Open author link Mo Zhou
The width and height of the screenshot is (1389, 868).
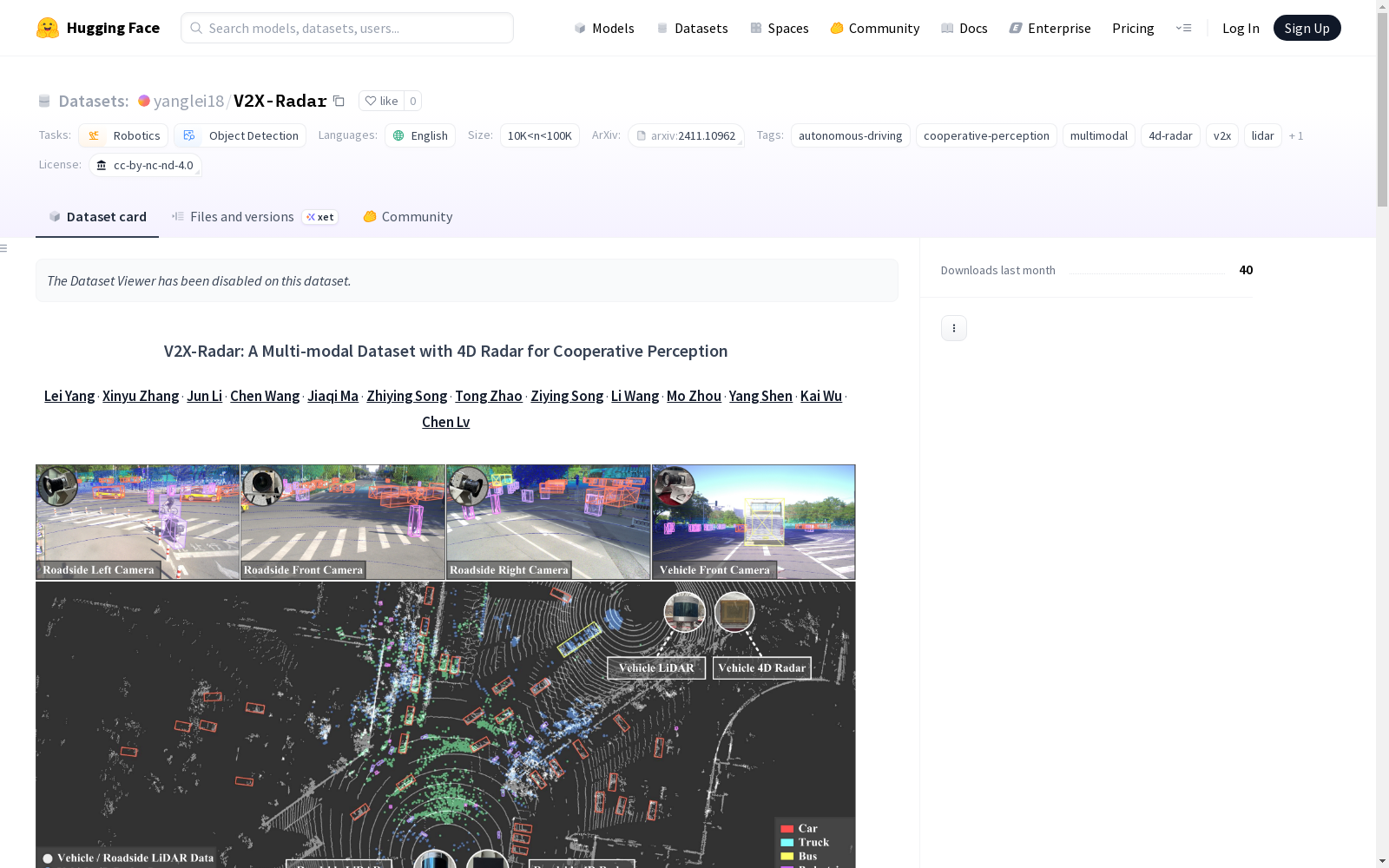pyautogui.click(x=694, y=396)
